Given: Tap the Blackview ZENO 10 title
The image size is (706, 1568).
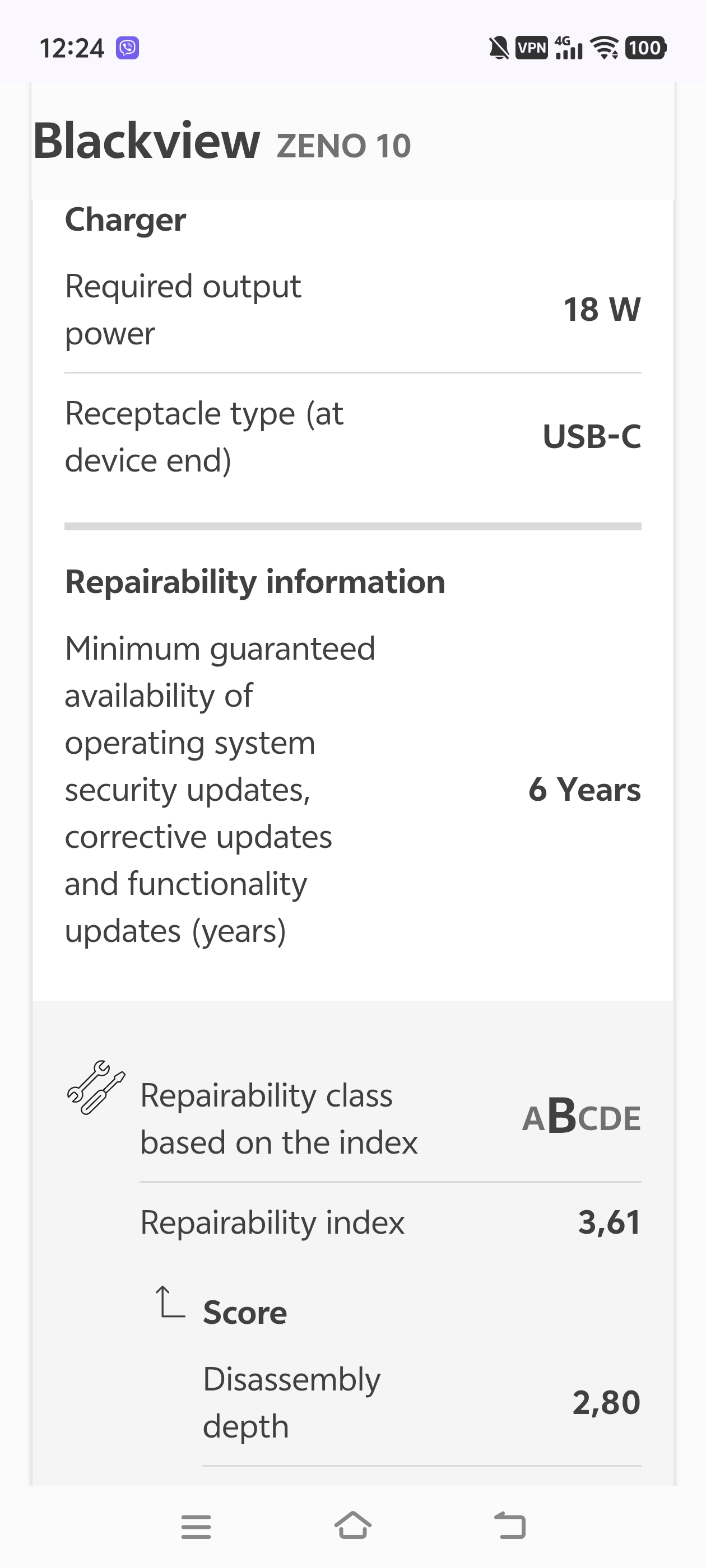Looking at the screenshot, I should coord(222,142).
